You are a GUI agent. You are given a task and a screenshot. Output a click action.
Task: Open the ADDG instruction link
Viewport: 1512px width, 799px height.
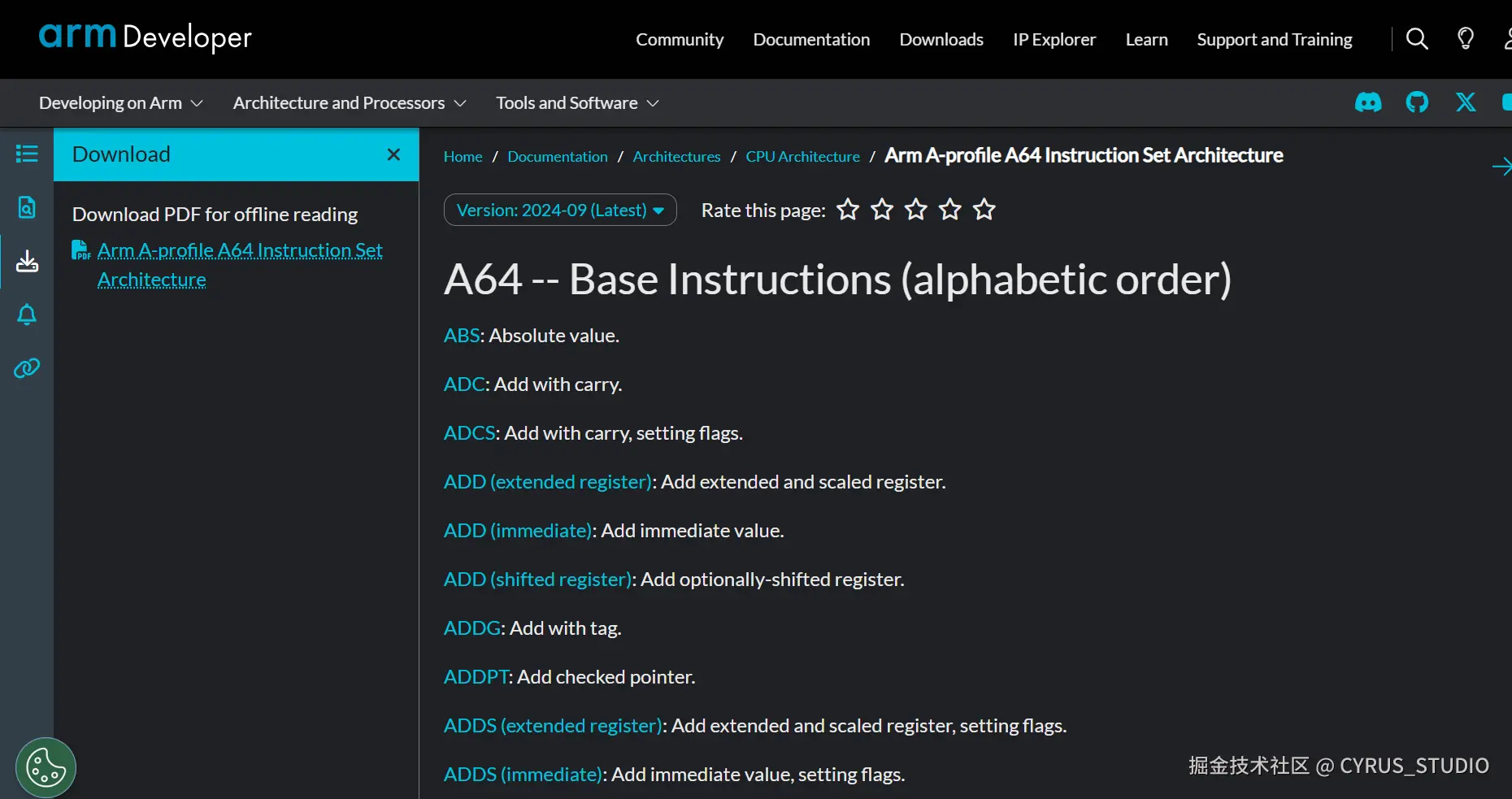(x=472, y=628)
